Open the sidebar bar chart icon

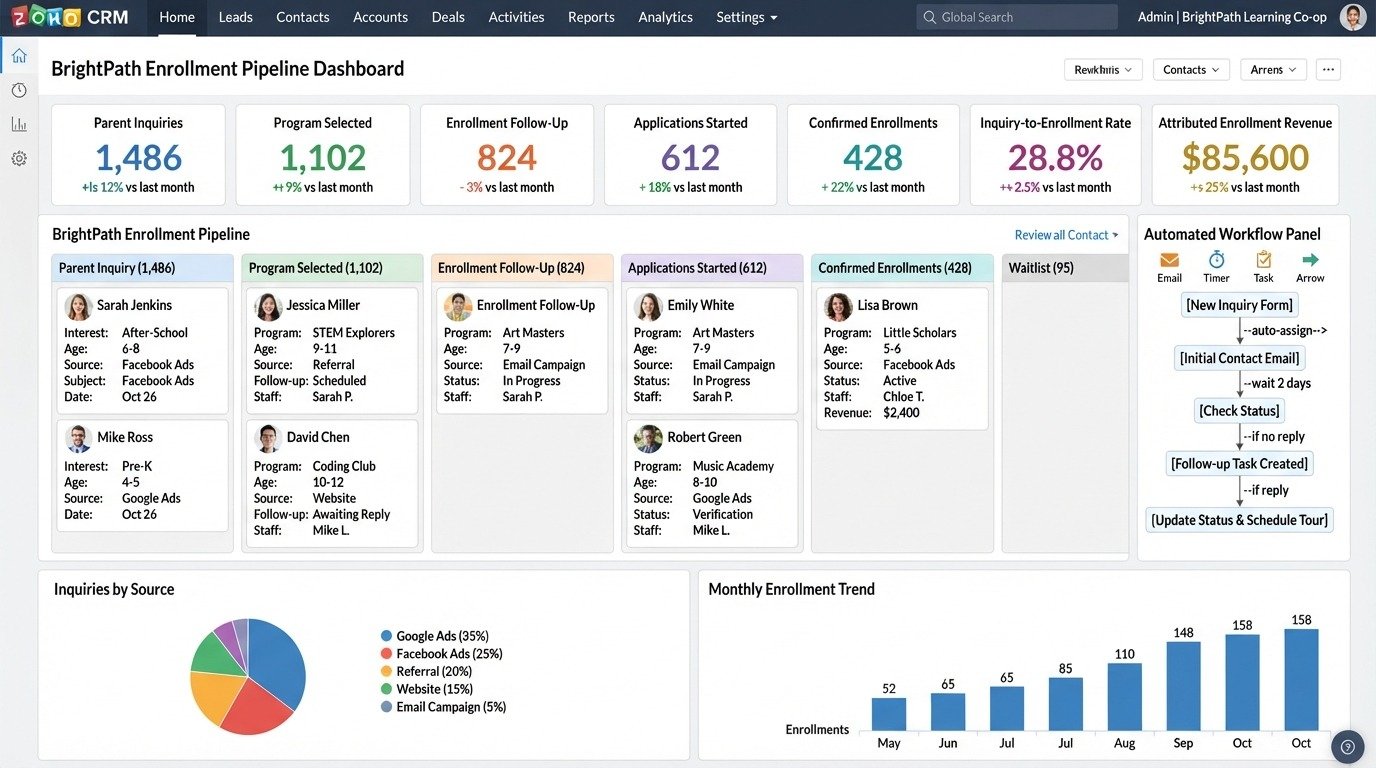(19, 124)
